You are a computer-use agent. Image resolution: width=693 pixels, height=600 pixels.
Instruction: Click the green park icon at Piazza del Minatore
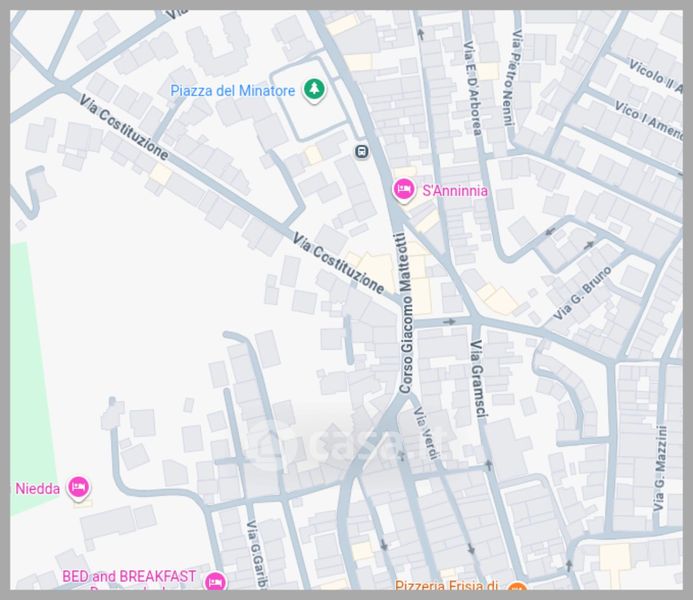[314, 90]
